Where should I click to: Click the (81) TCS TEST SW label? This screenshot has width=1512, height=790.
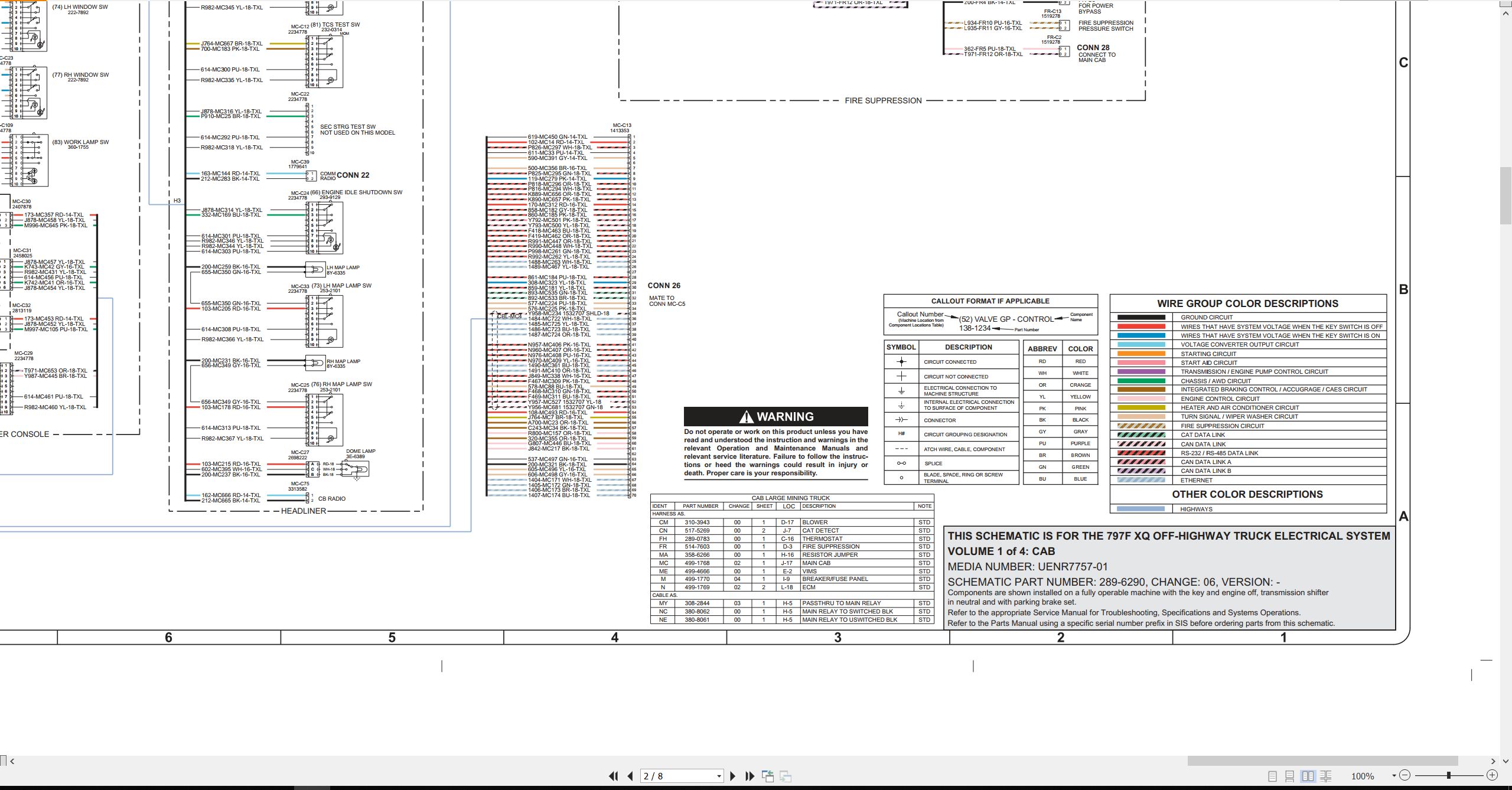coord(335,25)
